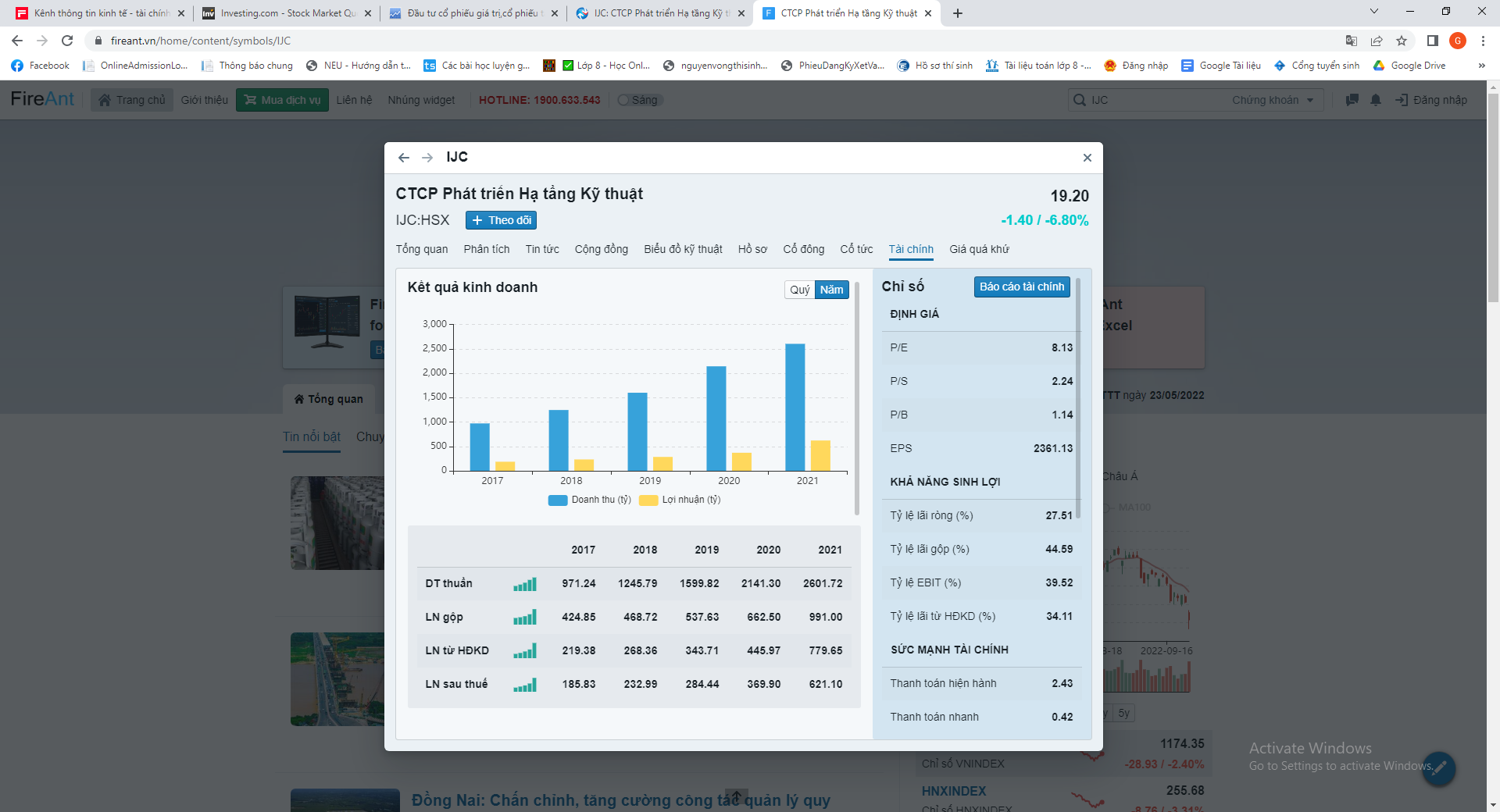Screen dimensions: 1500x812
Task: Open the Giá quá khứ tab
Action: [x=979, y=249]
